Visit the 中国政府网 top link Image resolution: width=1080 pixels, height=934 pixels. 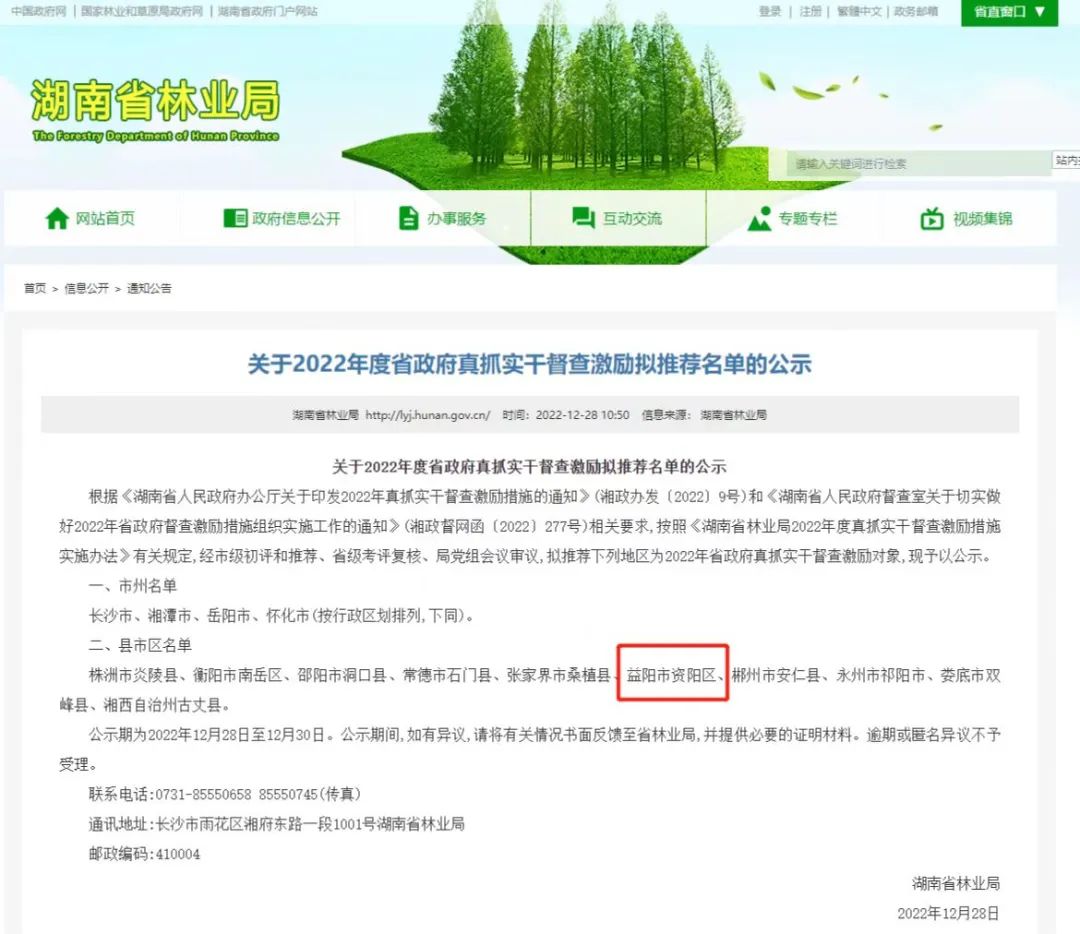point(39,12)
